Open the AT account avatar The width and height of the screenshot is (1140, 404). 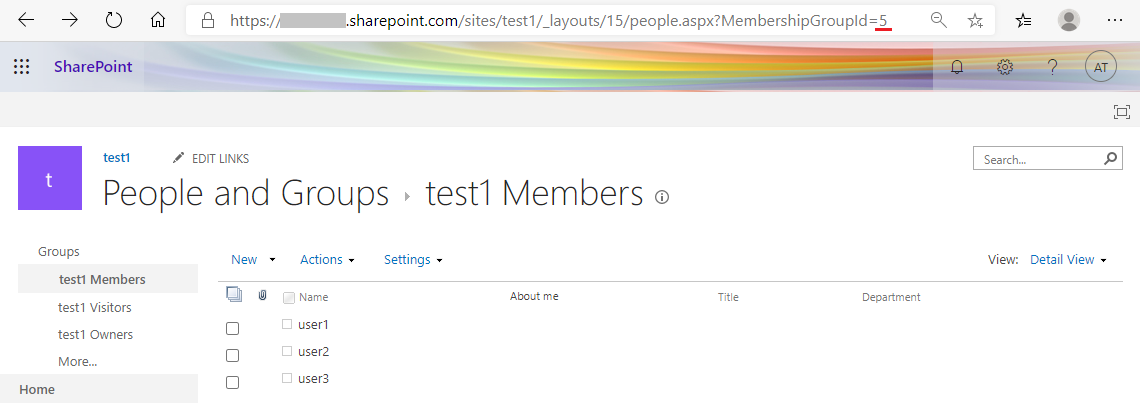tap(1101, 67)
